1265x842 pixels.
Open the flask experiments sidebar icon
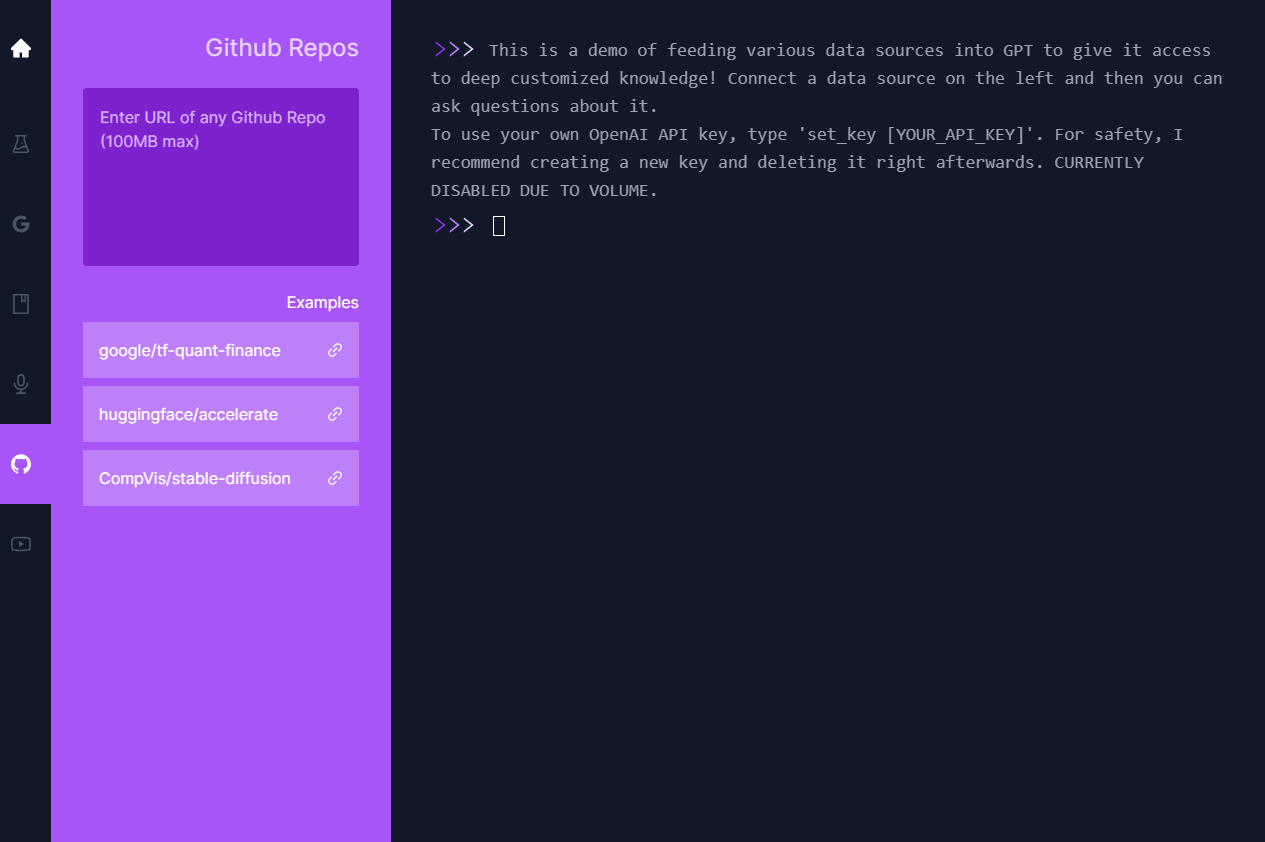pos(21,144)
